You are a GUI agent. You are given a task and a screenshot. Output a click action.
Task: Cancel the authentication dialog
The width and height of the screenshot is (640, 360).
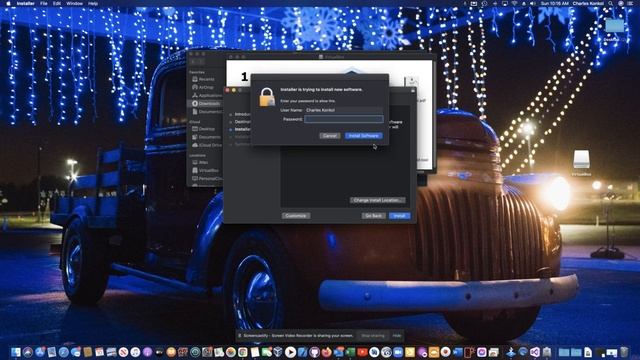pyautogui.click(x=329, y=136)
